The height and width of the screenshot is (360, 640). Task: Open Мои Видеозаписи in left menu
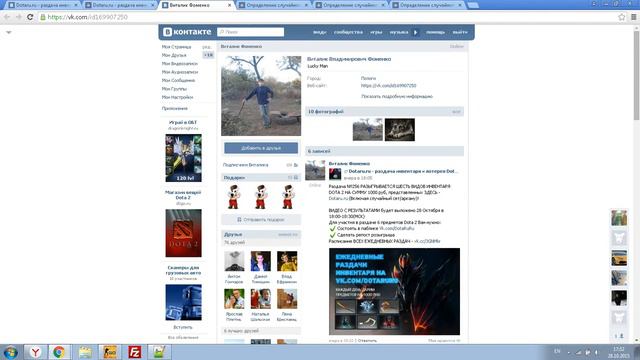click(x=180, y=64)
